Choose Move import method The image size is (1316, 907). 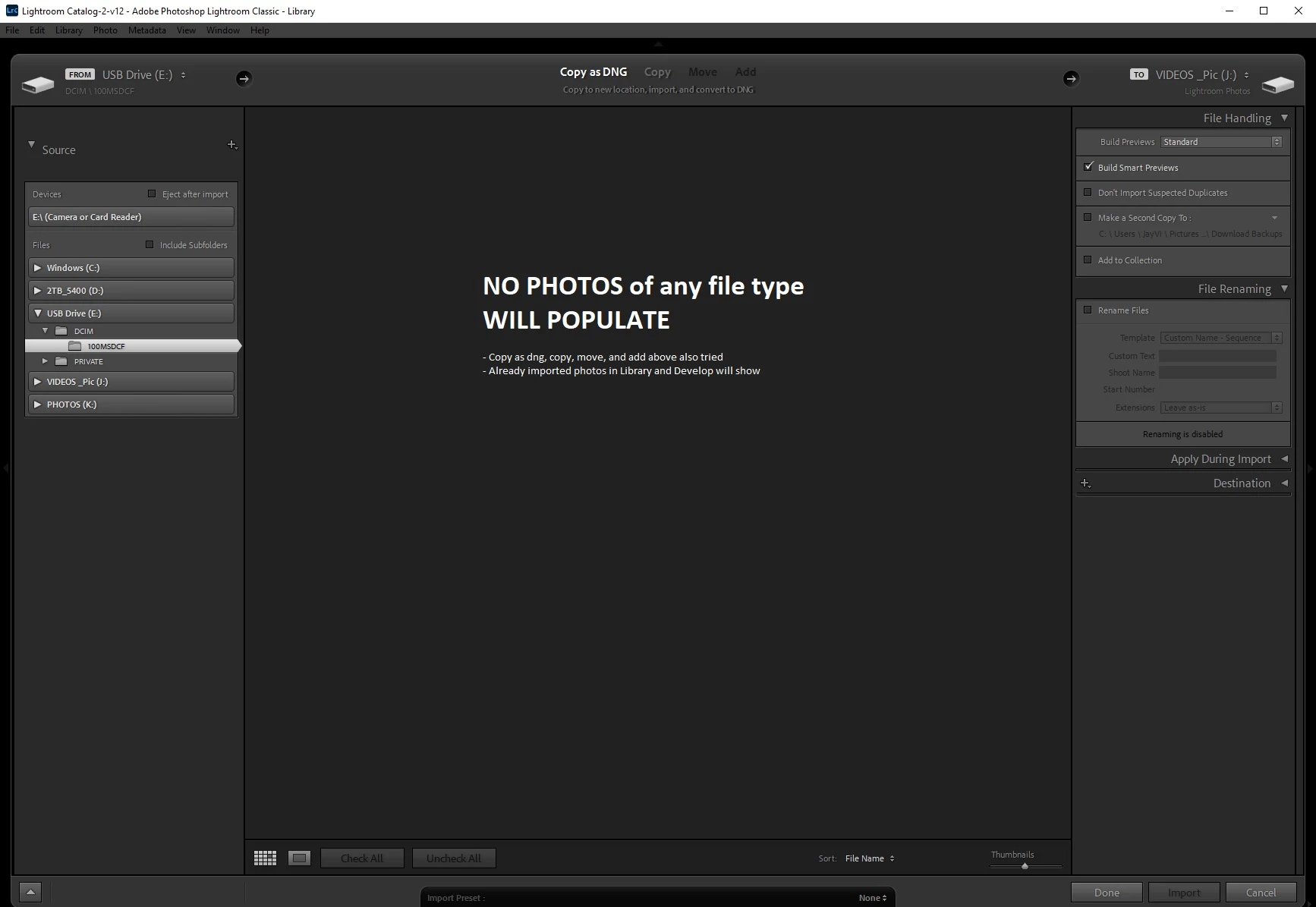703,72
